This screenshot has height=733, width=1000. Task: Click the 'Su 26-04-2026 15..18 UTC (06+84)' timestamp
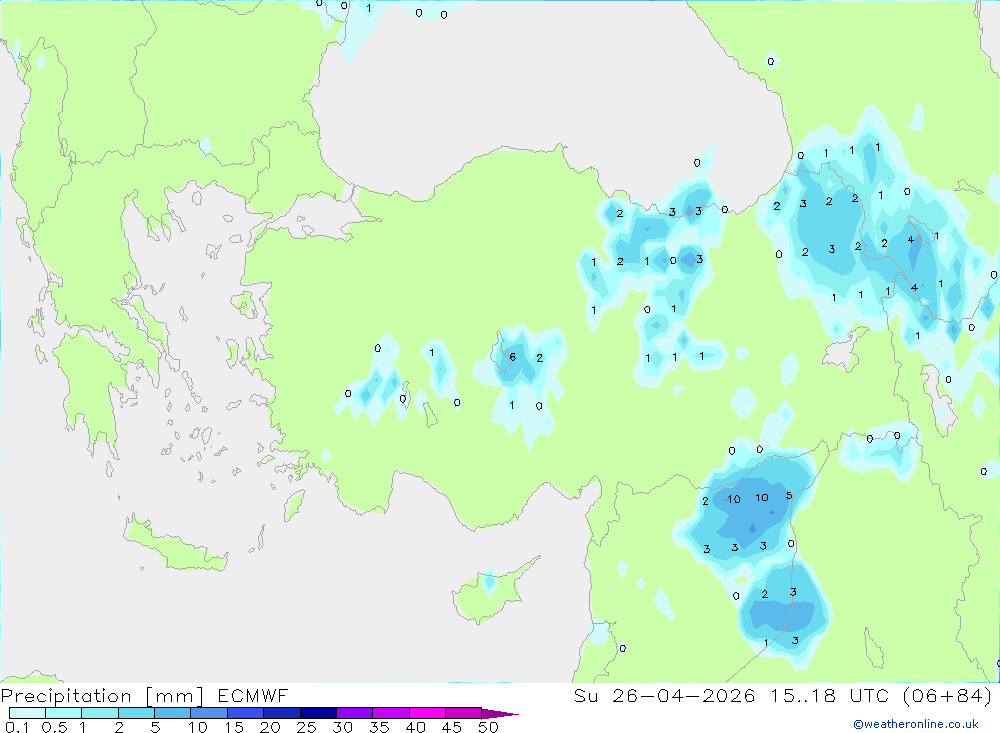pyautogui.click(x=783, y=695)
